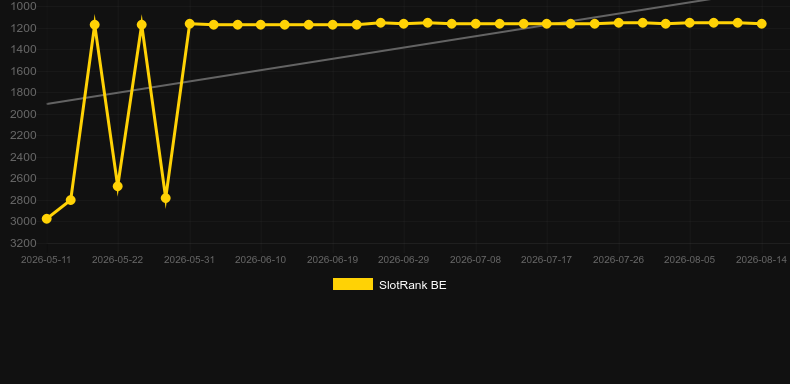Select the data point at 2026-07-17

547,24
